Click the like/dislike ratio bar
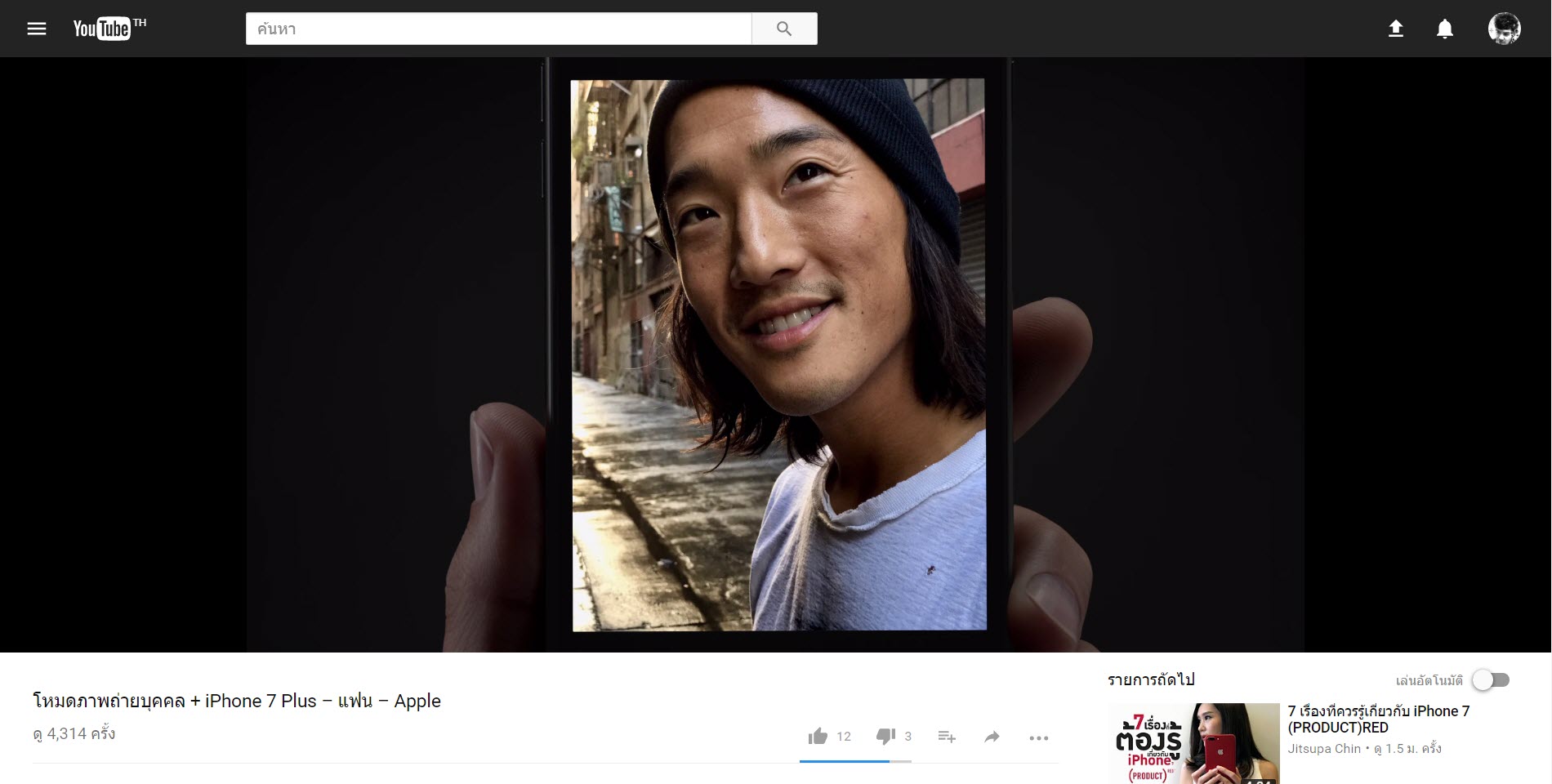 (x=855, y=761)
